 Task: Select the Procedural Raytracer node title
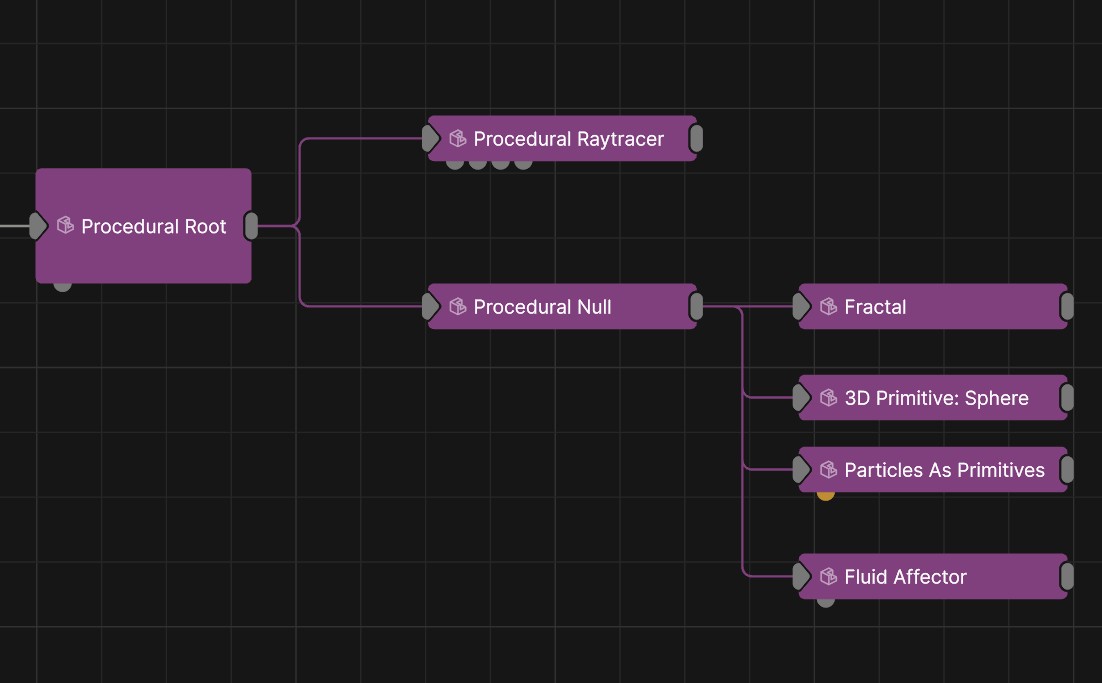pos(570,139)
